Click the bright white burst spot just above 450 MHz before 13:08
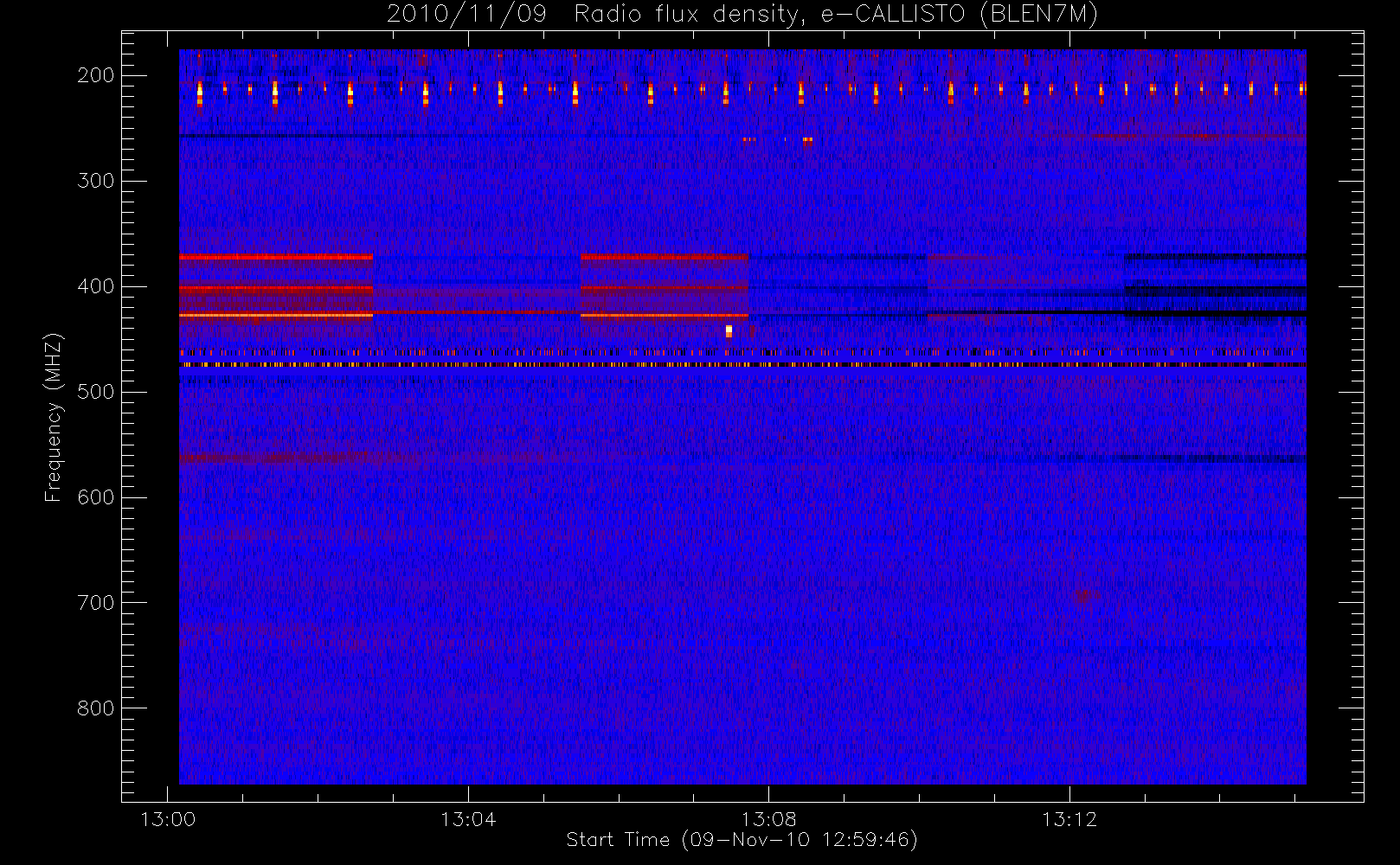The height and width of the screenshot is (865, 1400). (x=729, y=330)
